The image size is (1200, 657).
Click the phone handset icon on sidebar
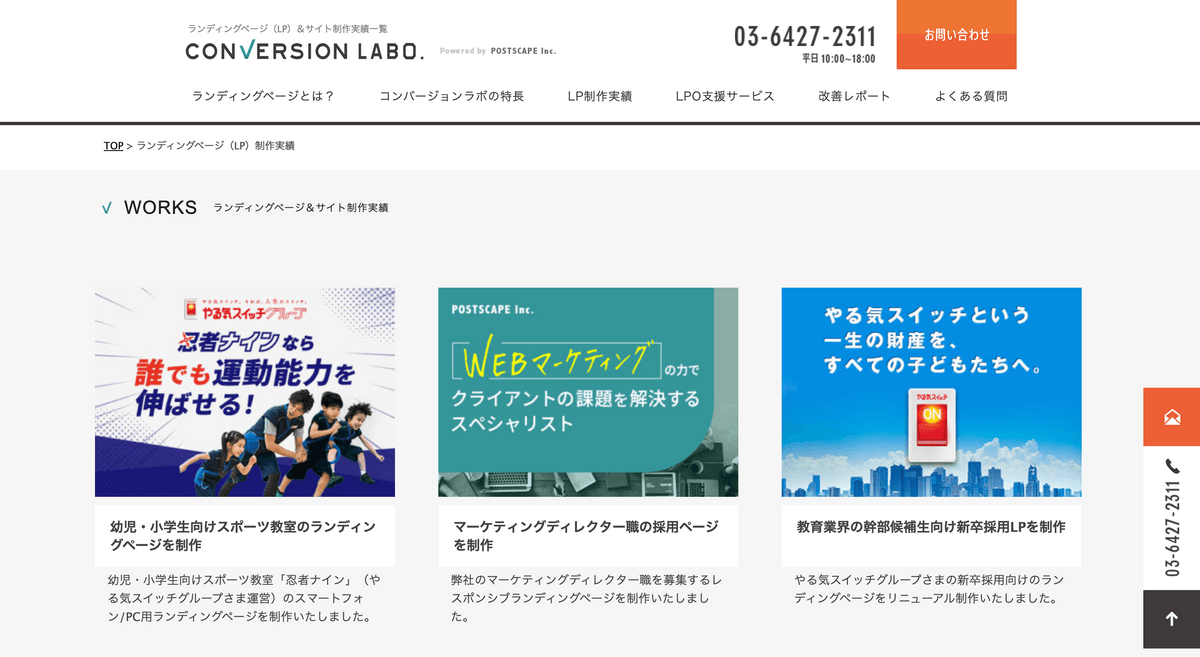(x=1172, y=466)
